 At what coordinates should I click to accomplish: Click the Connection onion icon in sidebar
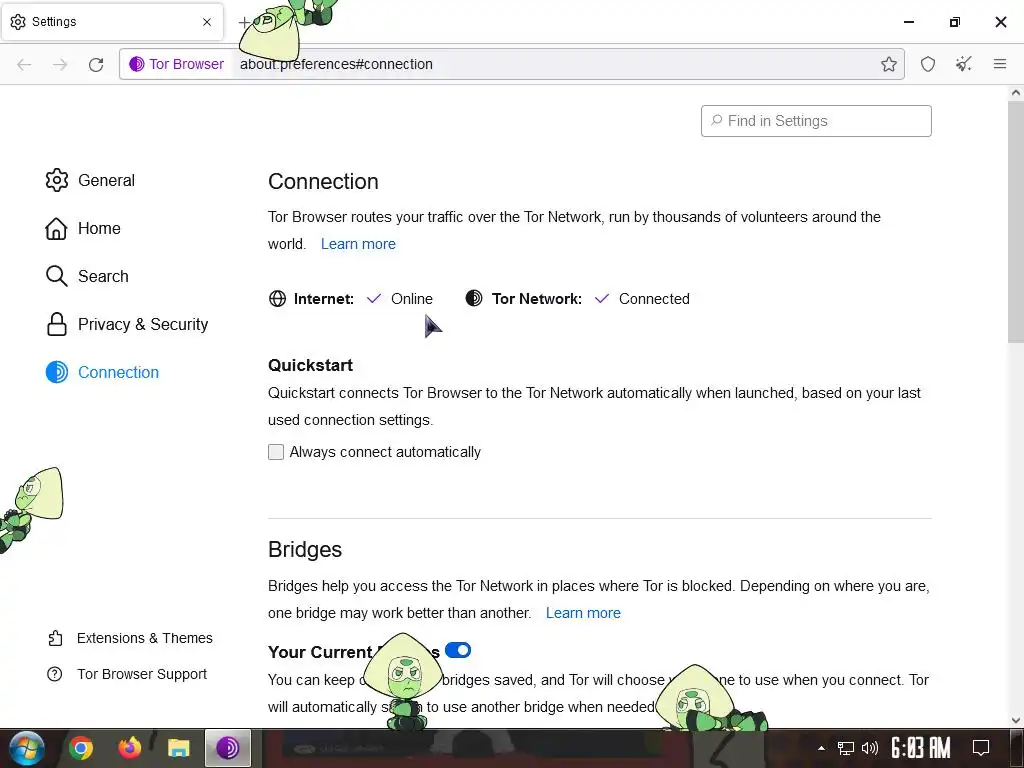point(57,372)
